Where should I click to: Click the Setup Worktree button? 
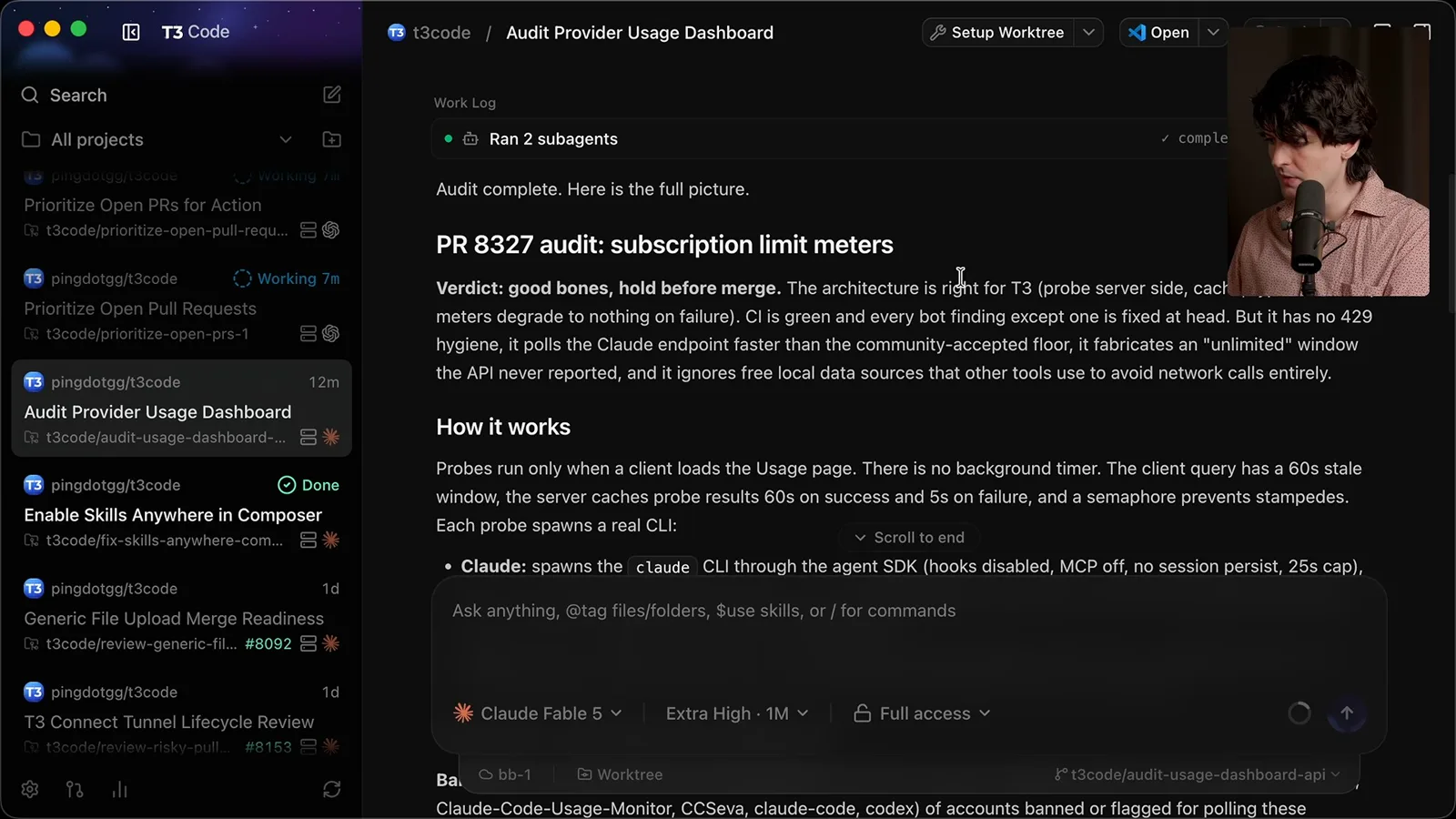point(997,33)
